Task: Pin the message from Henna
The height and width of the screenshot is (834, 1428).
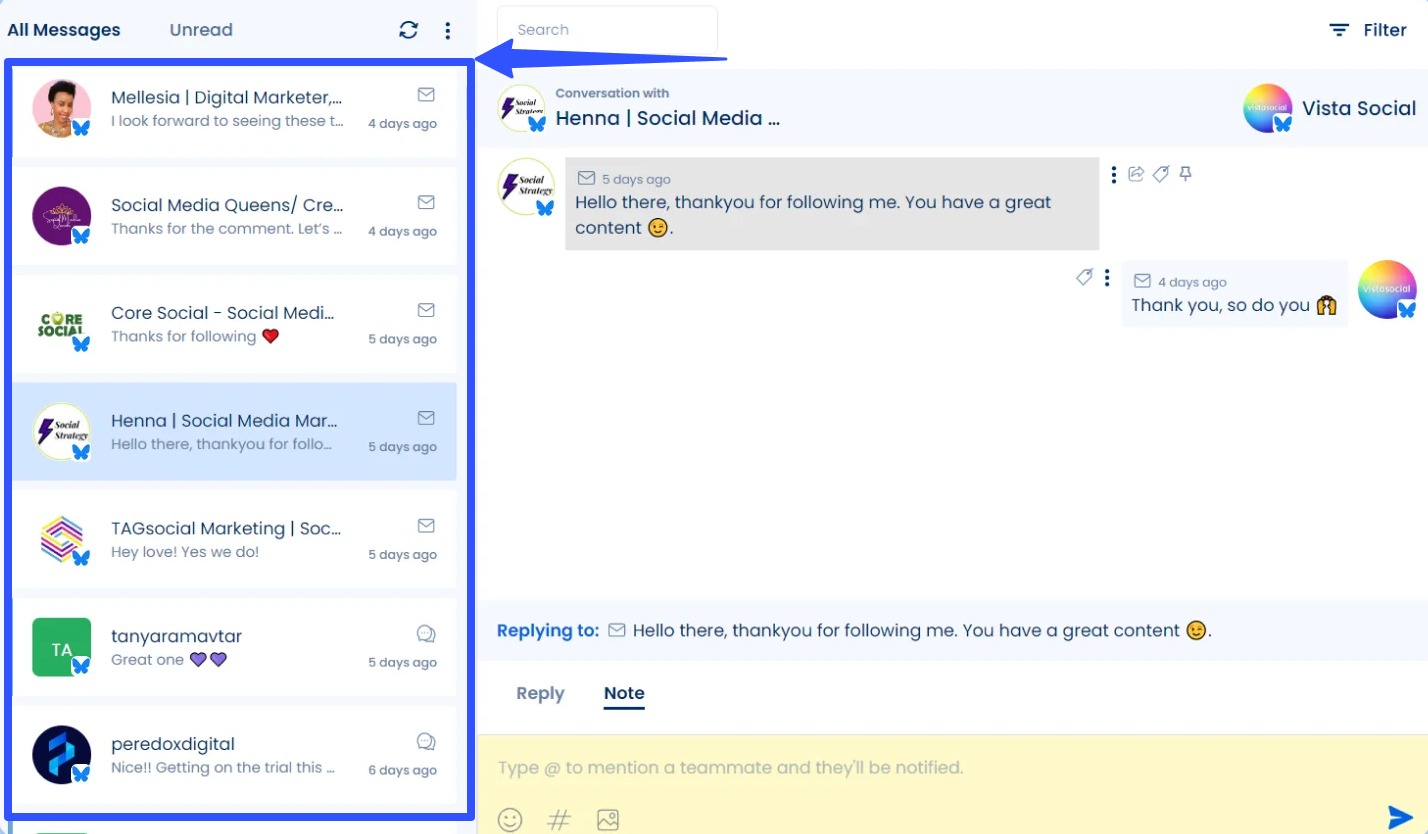Action: tap(1185, 173)
